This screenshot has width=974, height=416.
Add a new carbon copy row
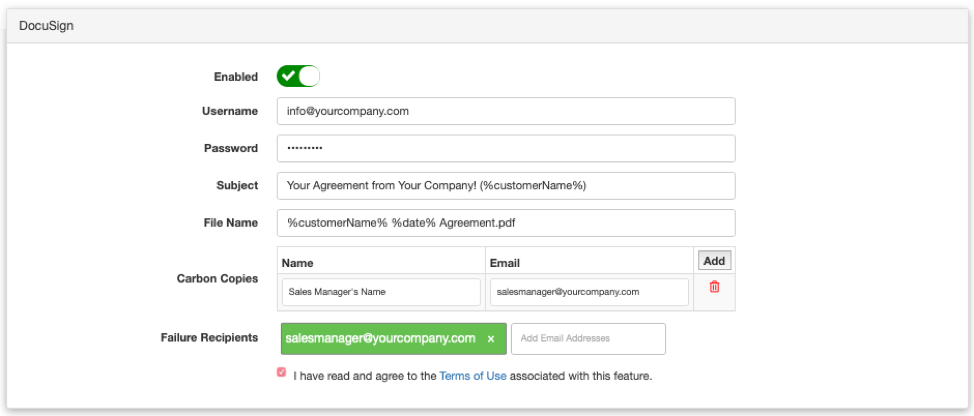tap(714, 261)
